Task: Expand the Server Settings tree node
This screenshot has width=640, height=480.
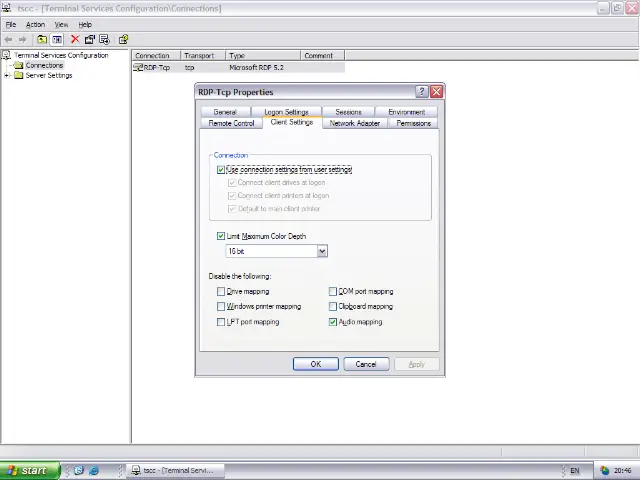Action: tap(6, 75)
